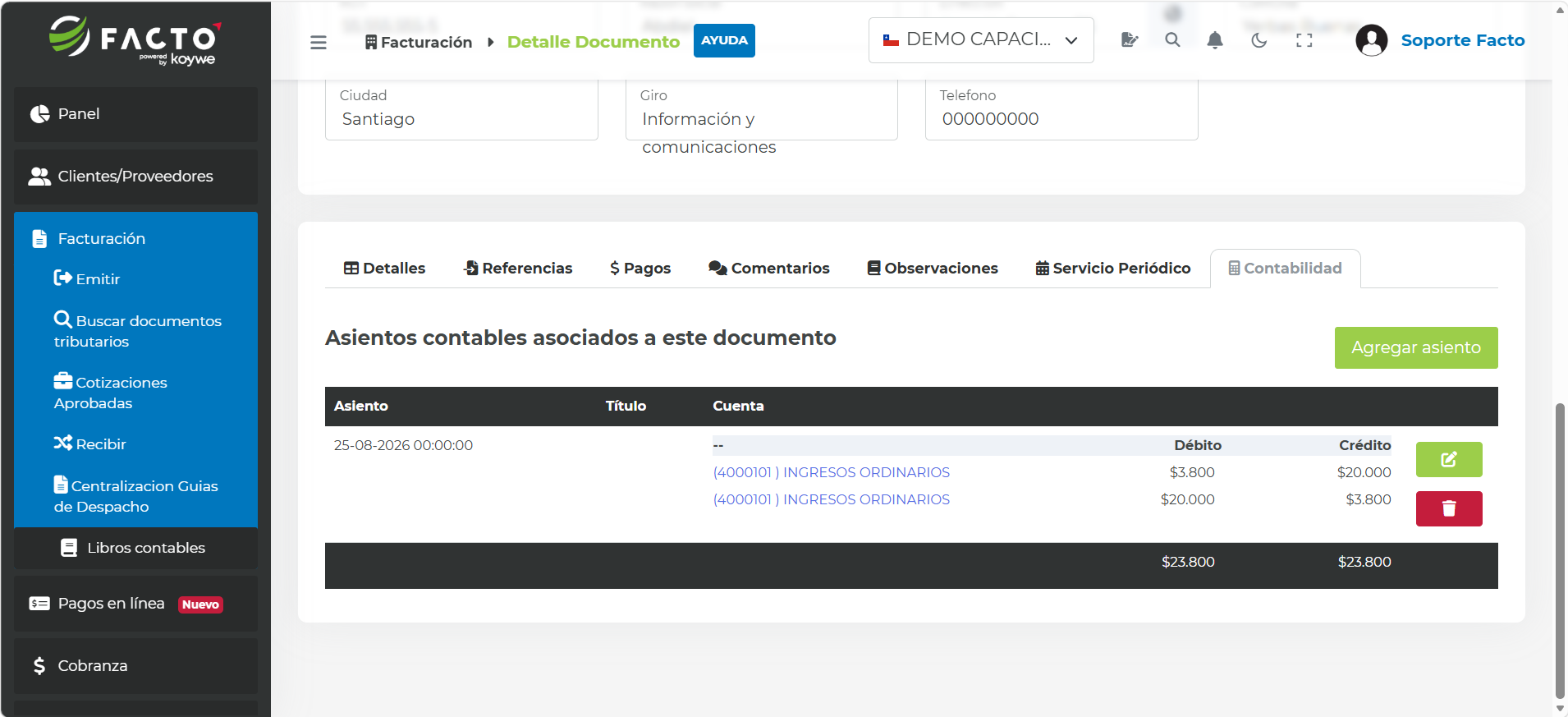Open Libros contables in sidebar
Screen dimensions: 1568x717
135,548
